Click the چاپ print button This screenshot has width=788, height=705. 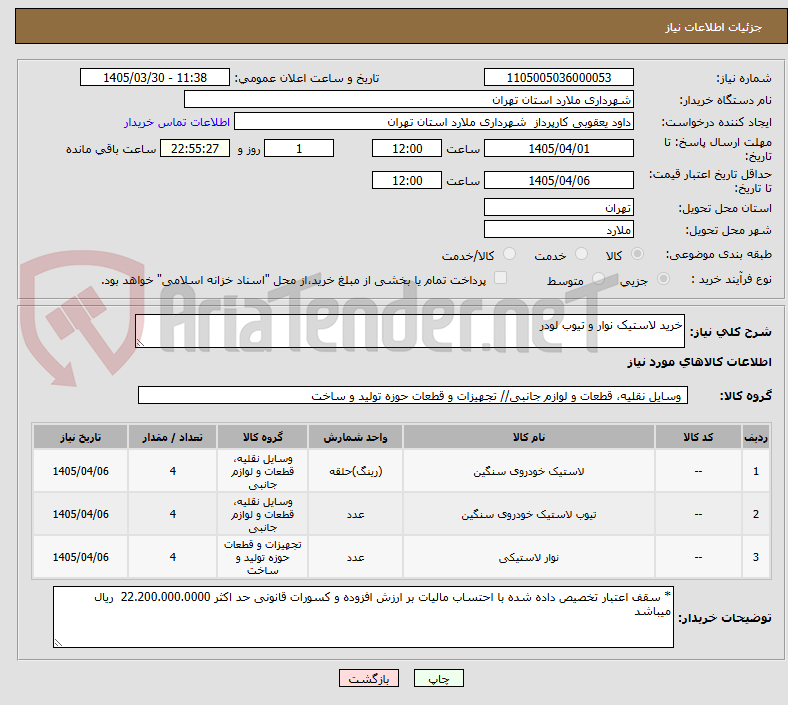[439, 678]
